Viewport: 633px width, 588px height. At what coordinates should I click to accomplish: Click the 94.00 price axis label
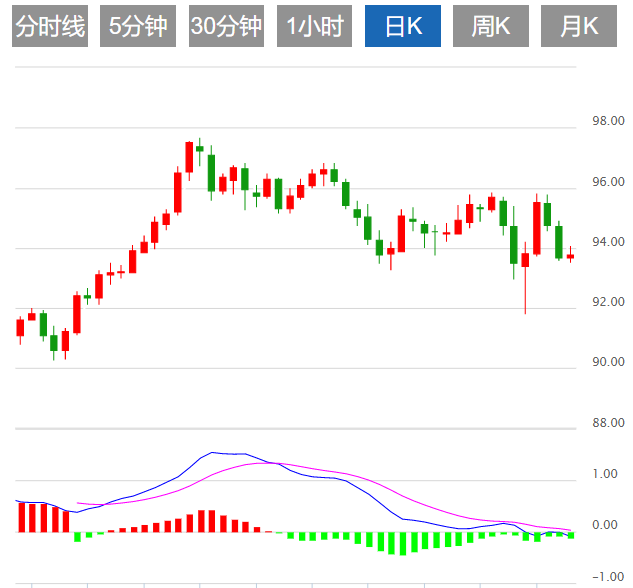point(608,242)
